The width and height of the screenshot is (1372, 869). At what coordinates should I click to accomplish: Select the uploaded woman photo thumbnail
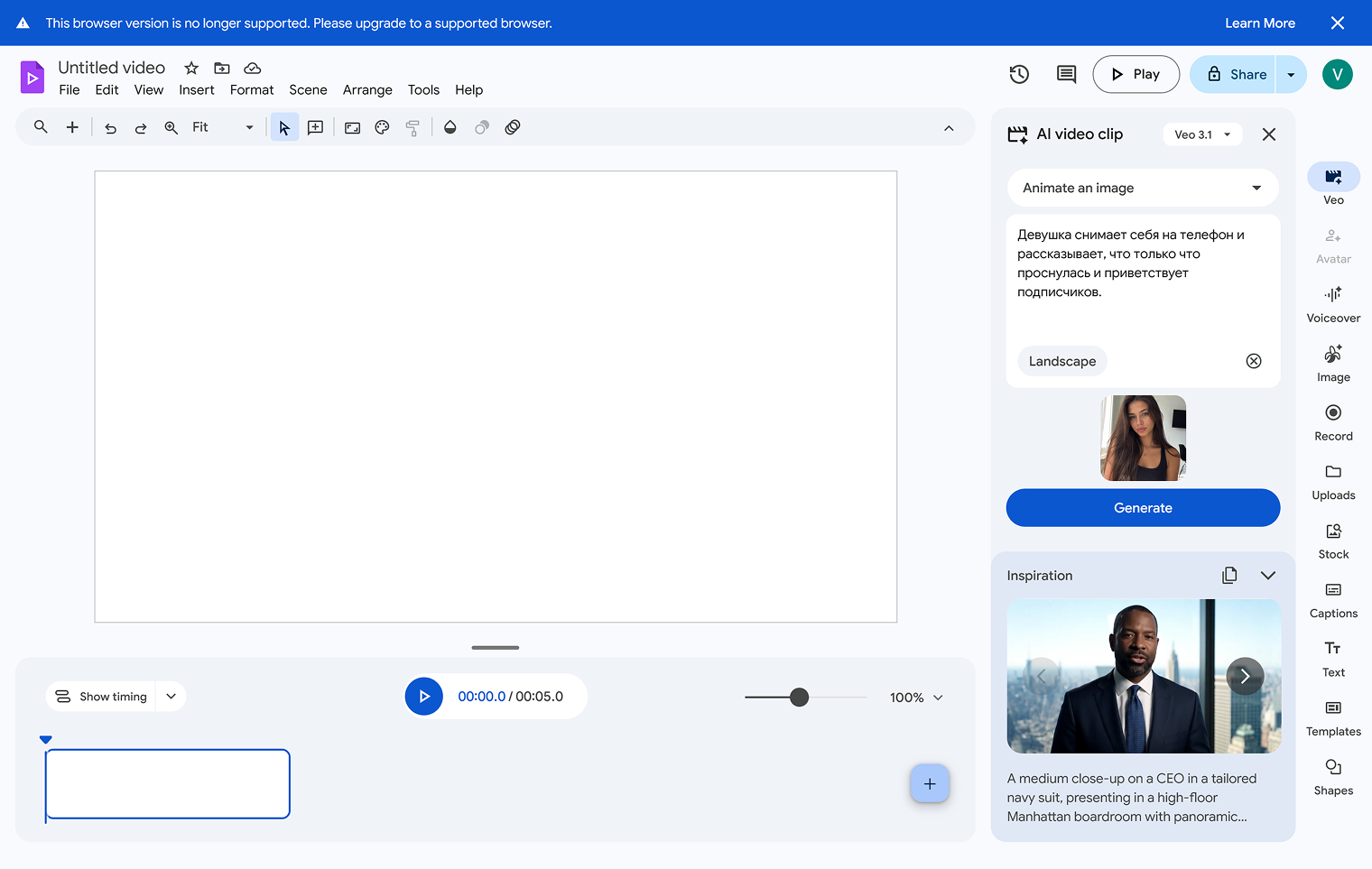pyautogui.click(x=1143, y=438)
